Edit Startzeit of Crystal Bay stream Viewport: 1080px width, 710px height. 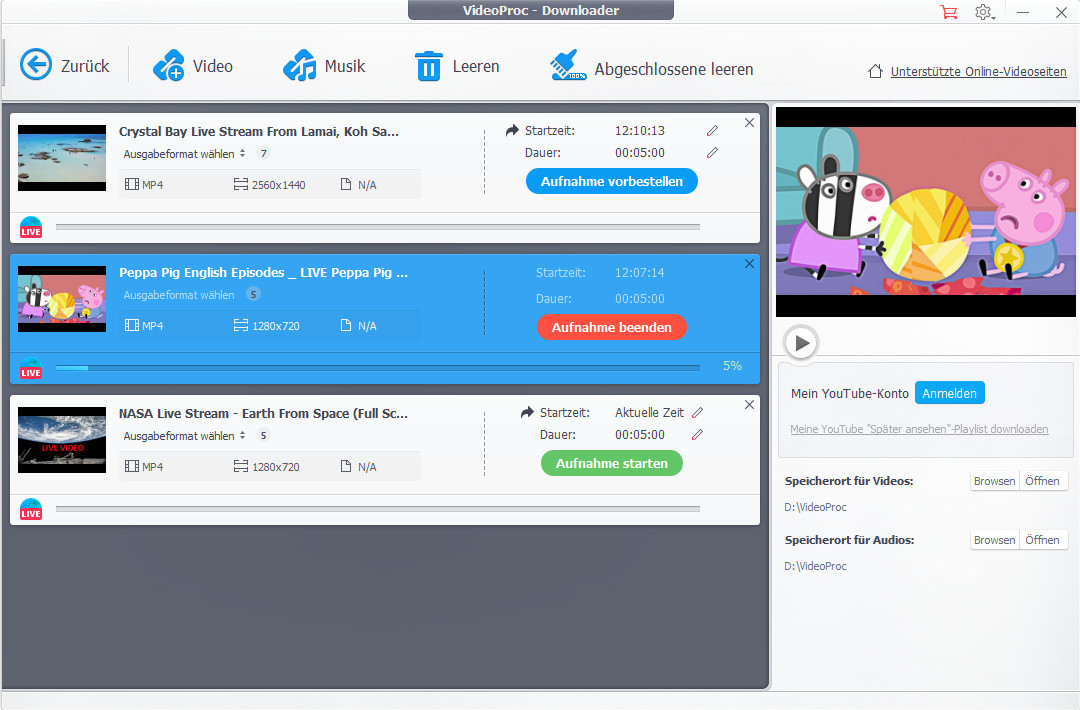(x=712, y=131)
